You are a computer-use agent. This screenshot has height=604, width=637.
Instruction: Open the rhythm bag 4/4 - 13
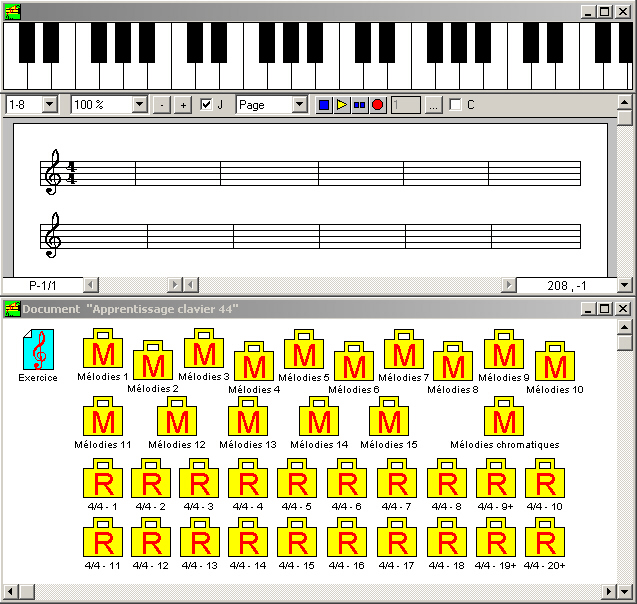200,537
